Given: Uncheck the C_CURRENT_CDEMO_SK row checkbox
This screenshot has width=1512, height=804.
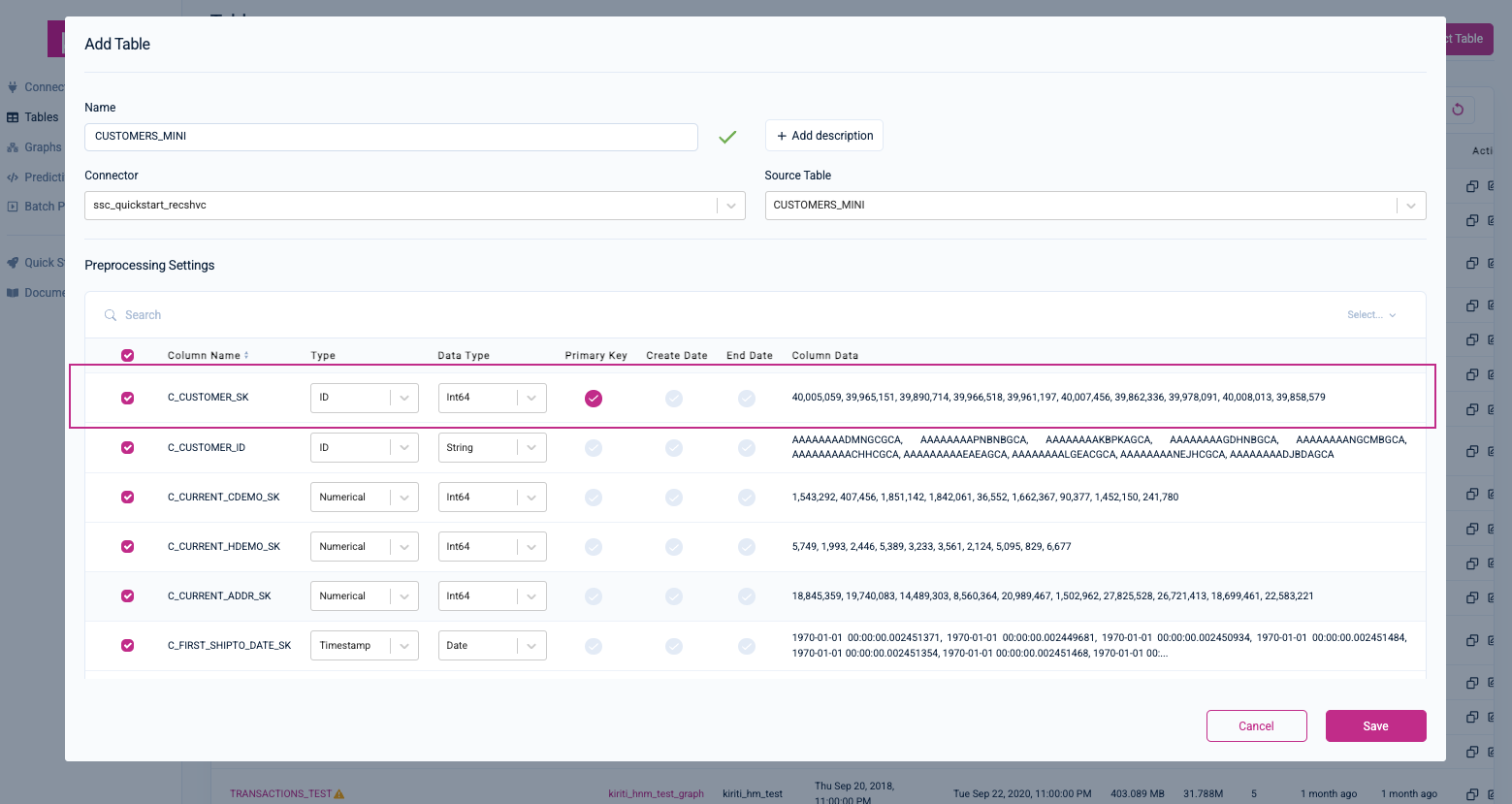Looking at the screenshot, I should point(127,497).
